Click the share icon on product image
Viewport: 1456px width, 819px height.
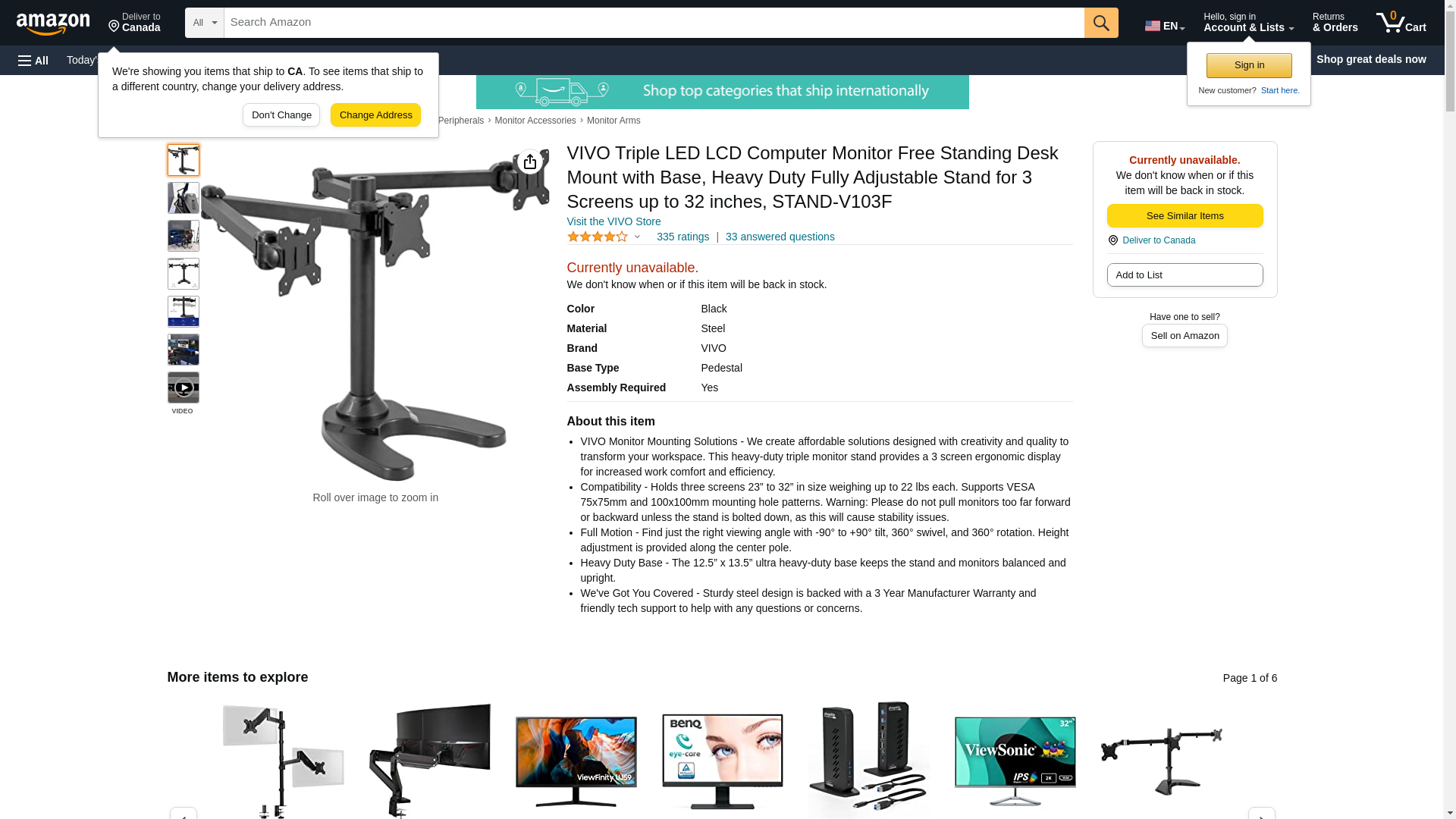point(530,162)
